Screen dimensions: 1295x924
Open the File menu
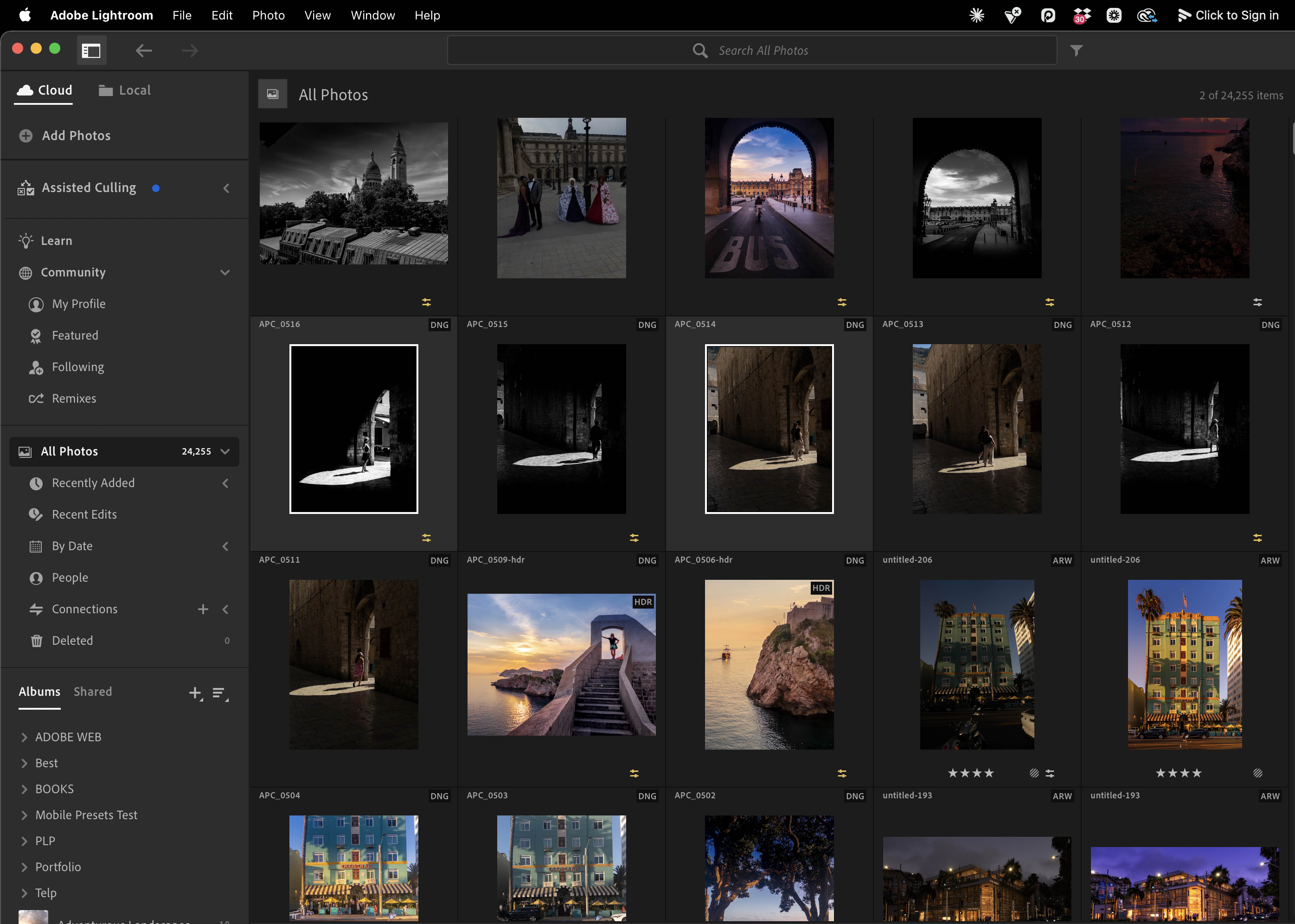point(182,15)
